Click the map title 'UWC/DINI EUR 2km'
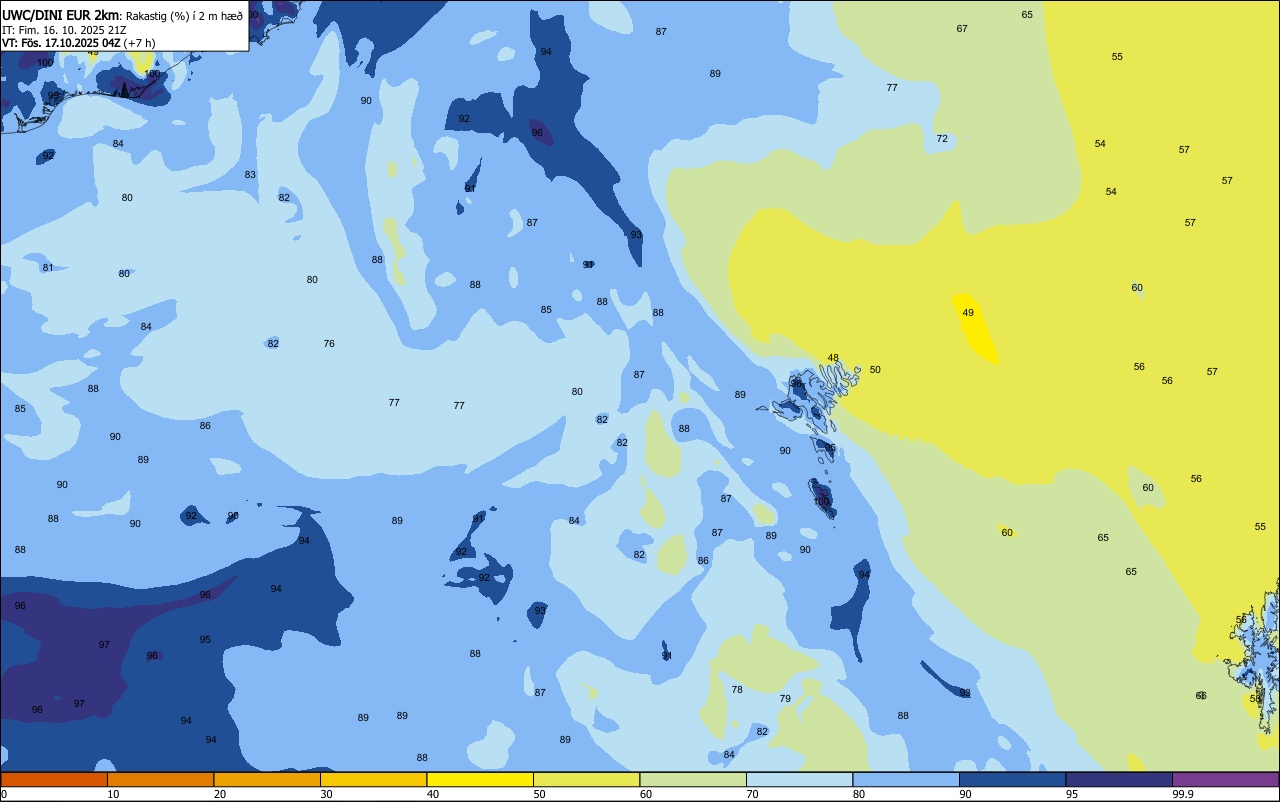The image size is (1280, 802). click(60, 15)
